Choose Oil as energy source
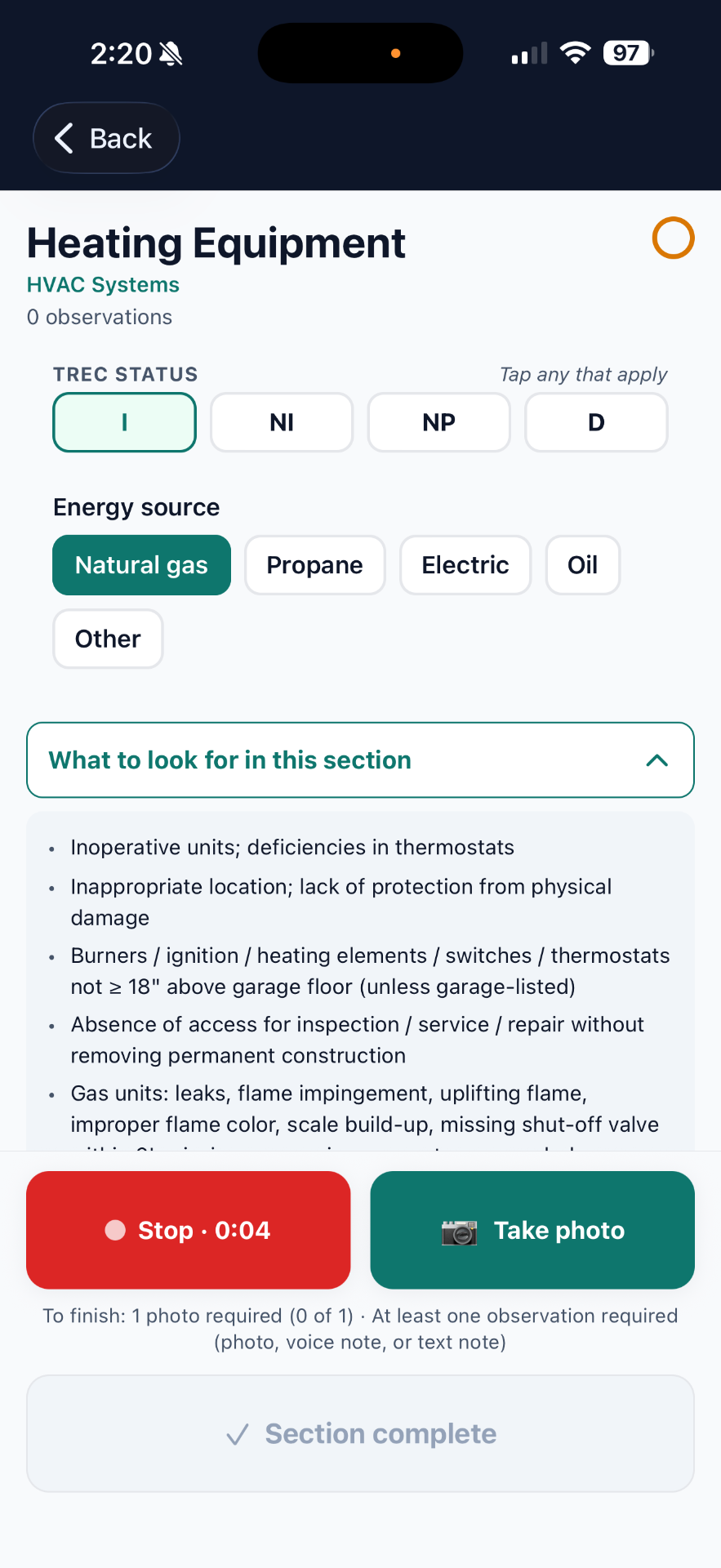This screenshot has height=1568, width=721. (583, 565)
